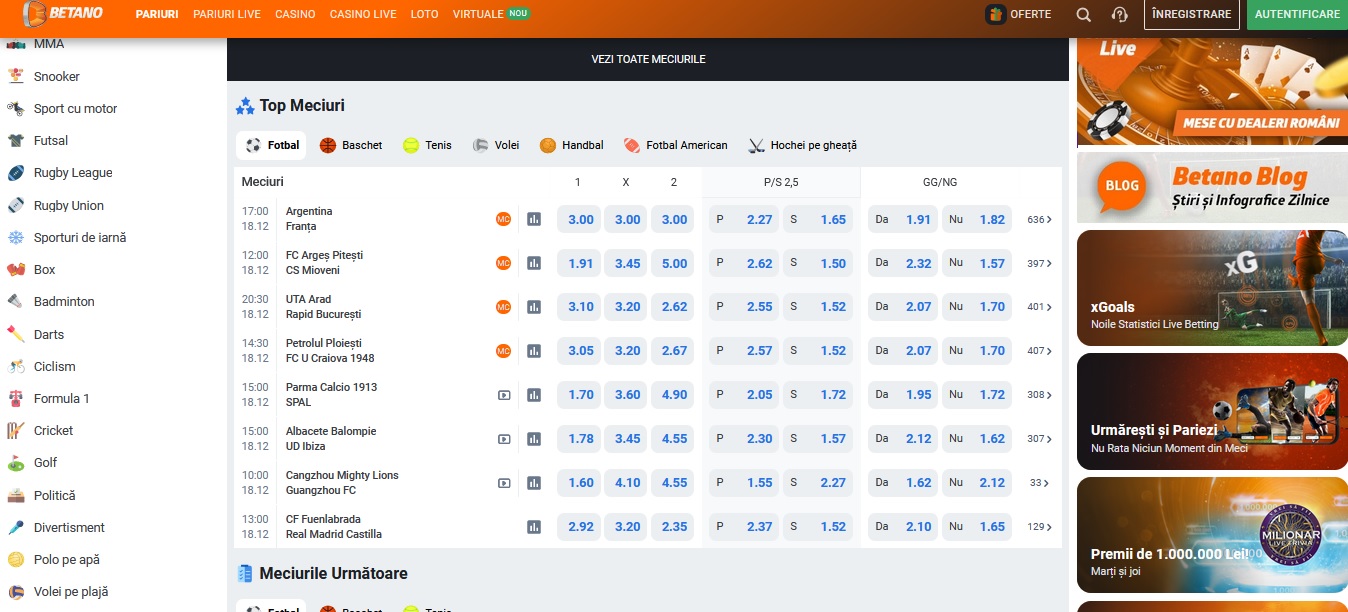Switch to the Baschet tab in Top Meciuri
The height and width of the screenshot is (612, 1348).
(351, 145)
